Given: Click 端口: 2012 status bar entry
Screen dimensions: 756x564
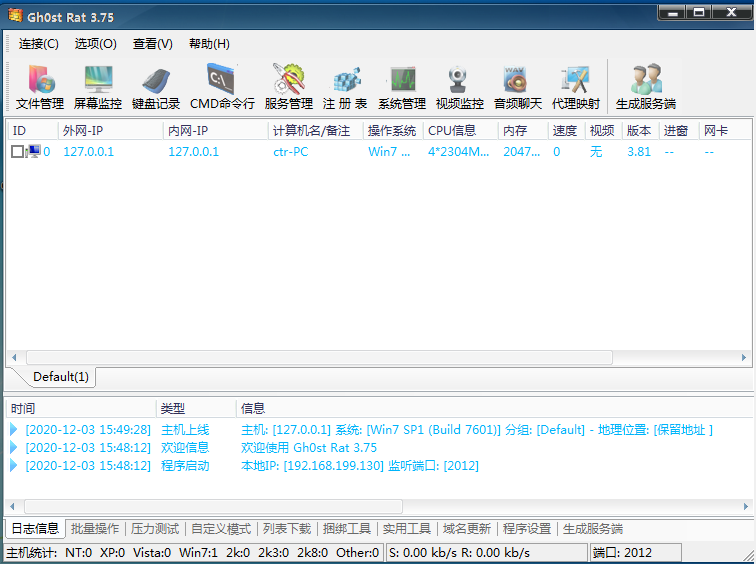Looking at the screenshot, I should point(635,552).
